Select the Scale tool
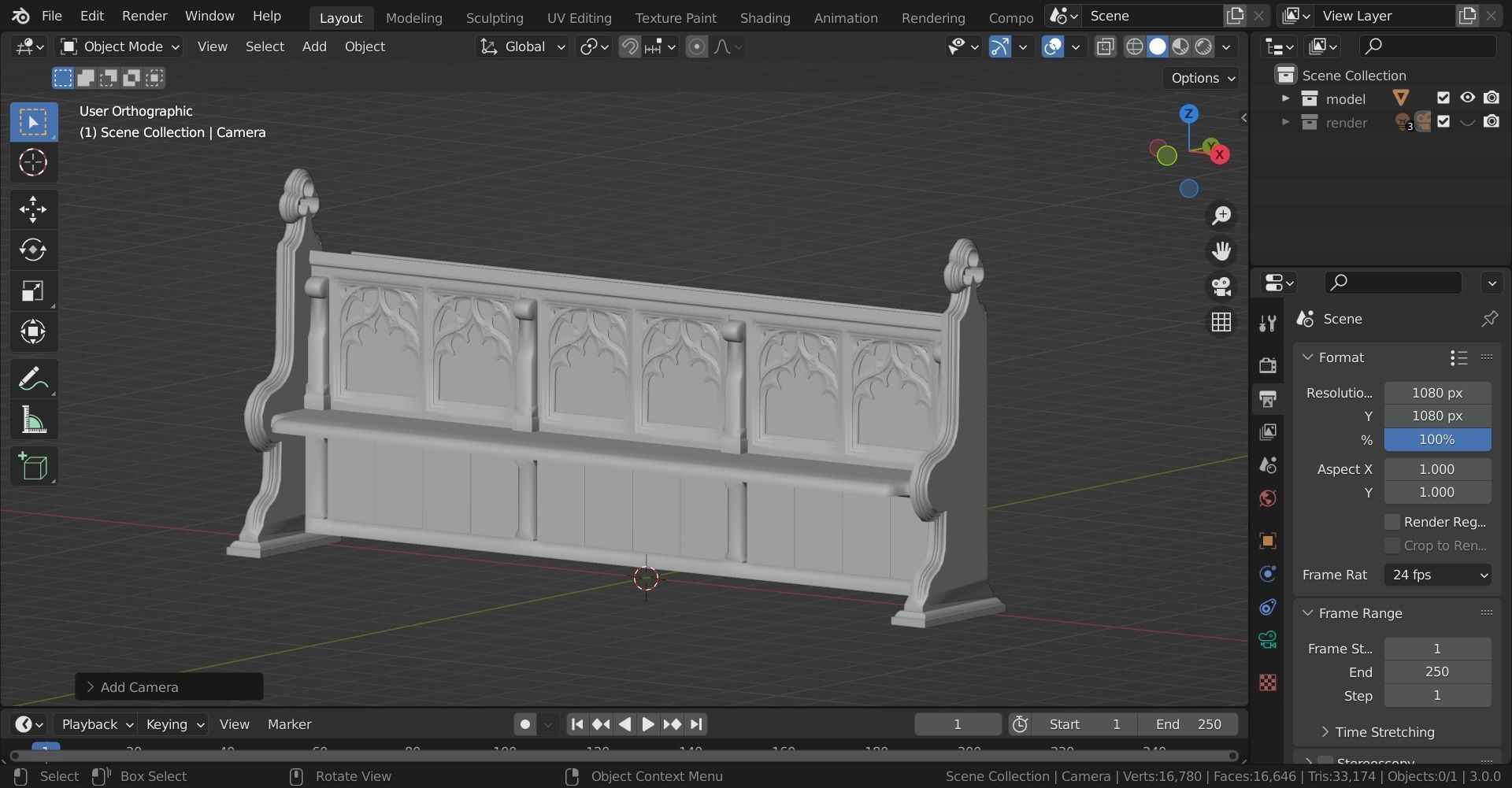The height and width of the screenshot is (788, 1512). pyautogui.click(x=33, y=290)
